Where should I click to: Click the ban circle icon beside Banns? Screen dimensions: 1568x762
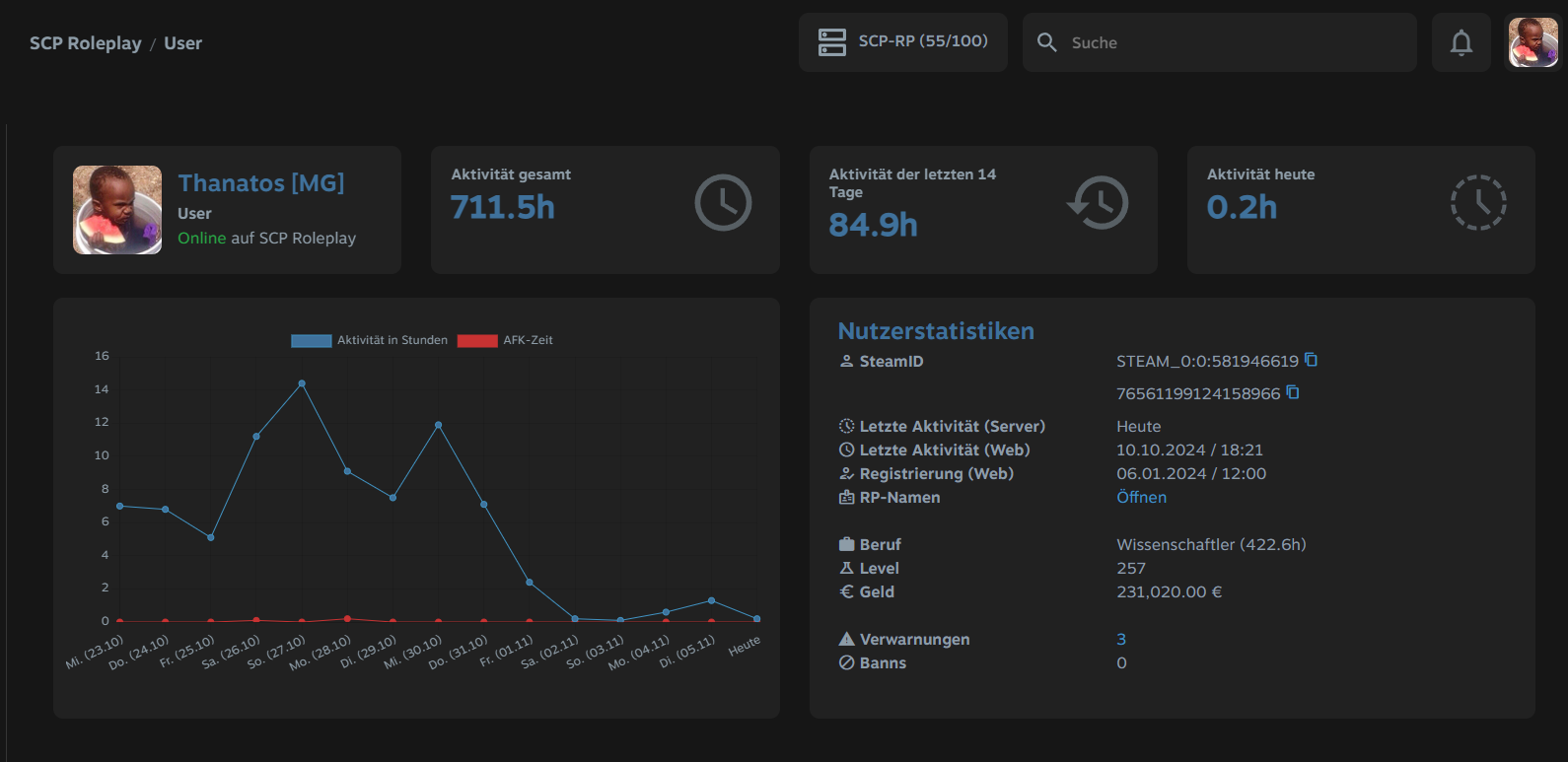tap(846, 663)
